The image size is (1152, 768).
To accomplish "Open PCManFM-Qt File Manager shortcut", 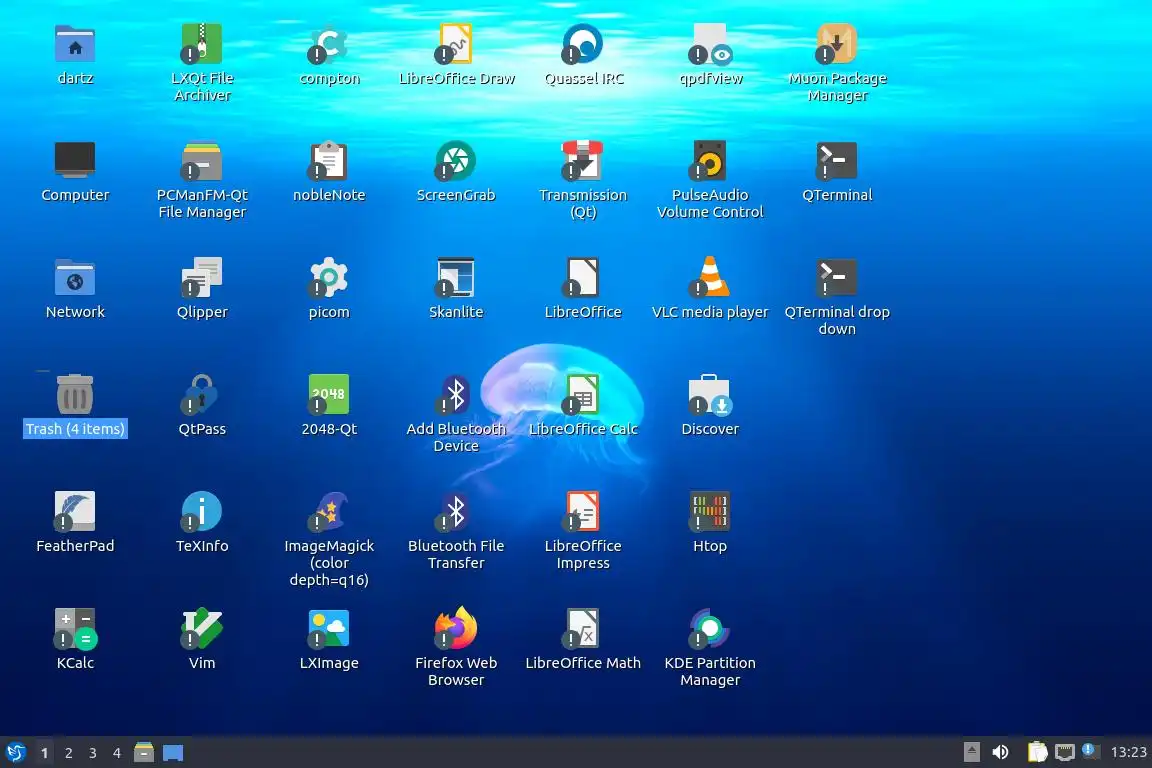I will 202,161.
